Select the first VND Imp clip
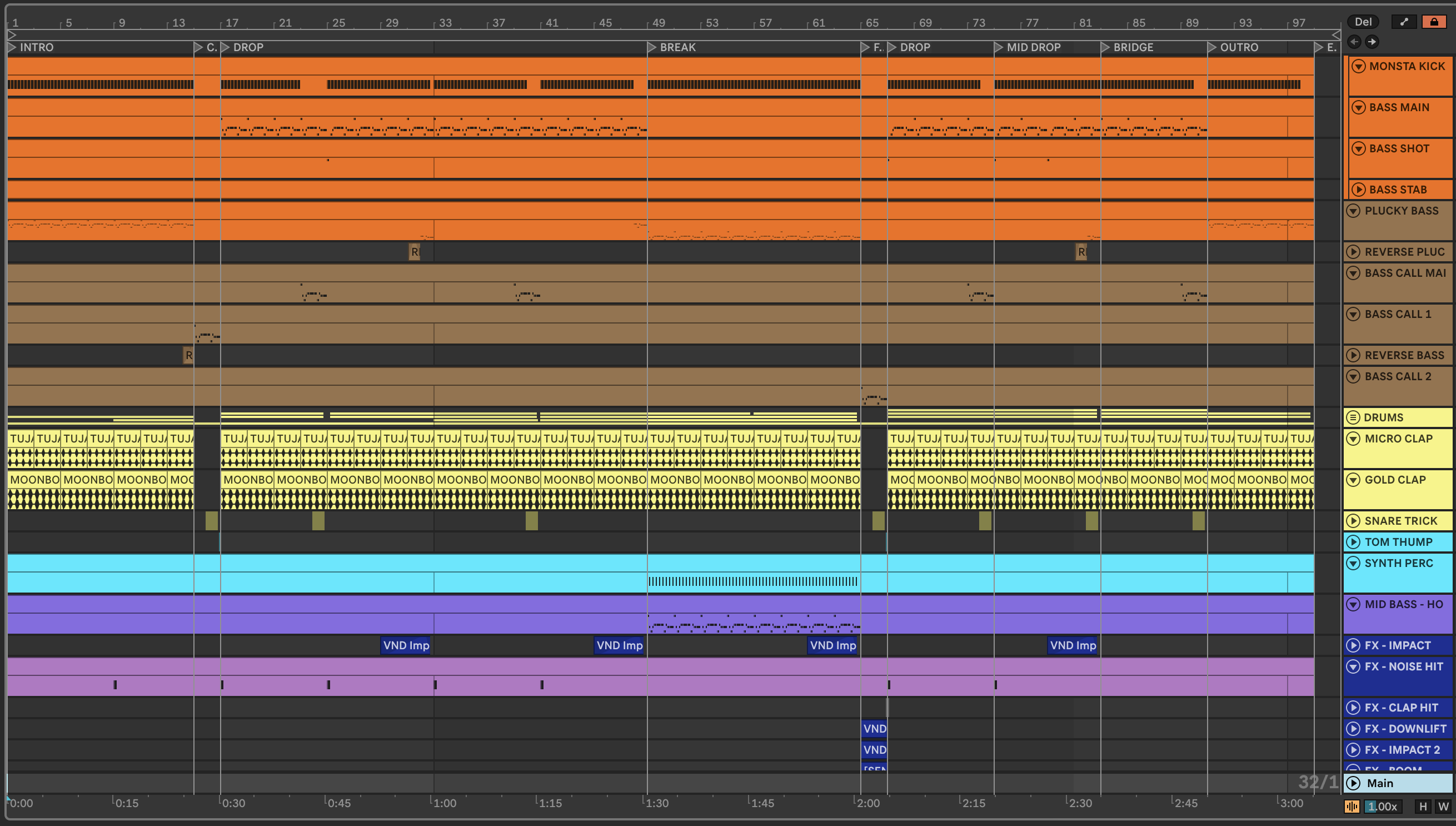 [x=406, y=645]
